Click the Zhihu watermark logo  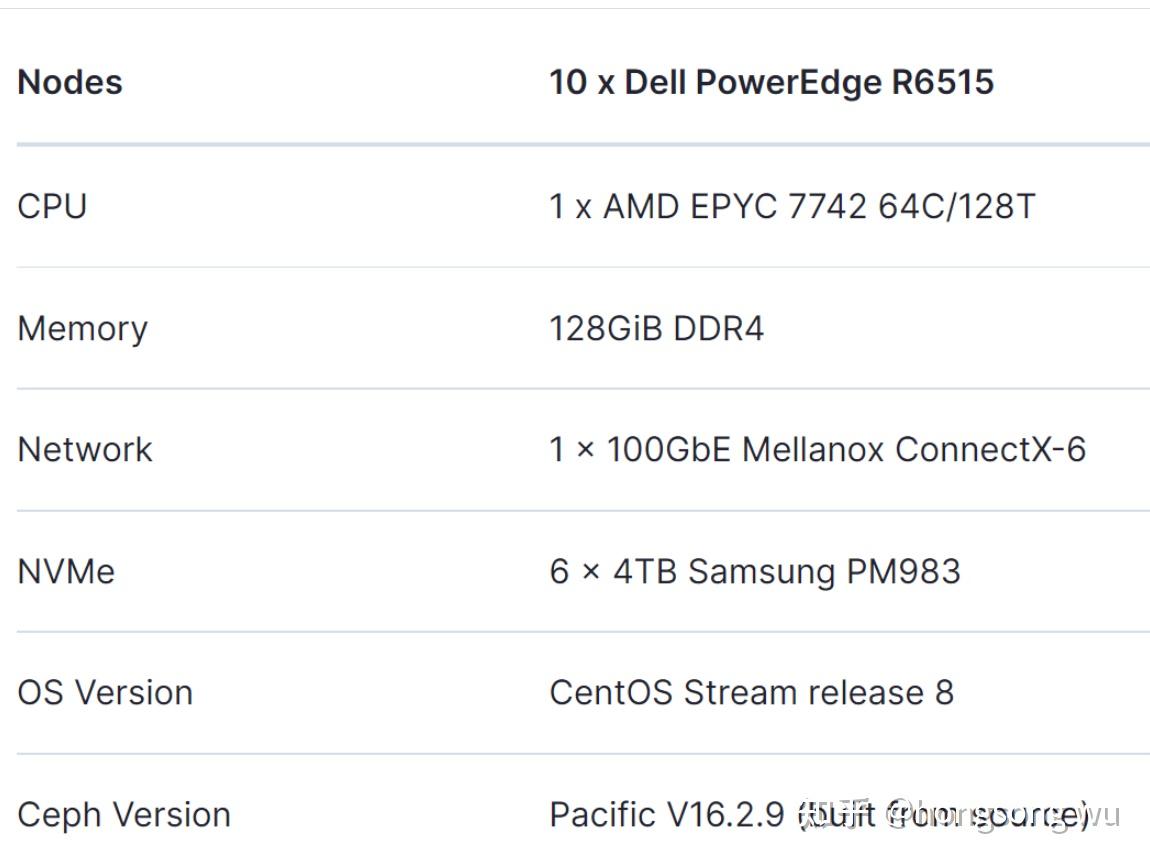(x=838, y=814)
